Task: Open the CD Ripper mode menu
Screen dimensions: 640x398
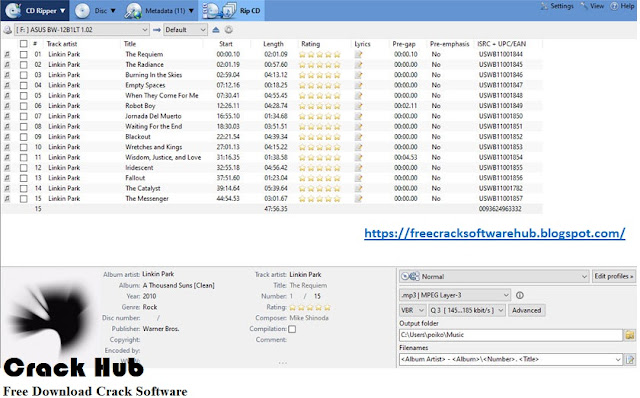Action: pos(35,11)
